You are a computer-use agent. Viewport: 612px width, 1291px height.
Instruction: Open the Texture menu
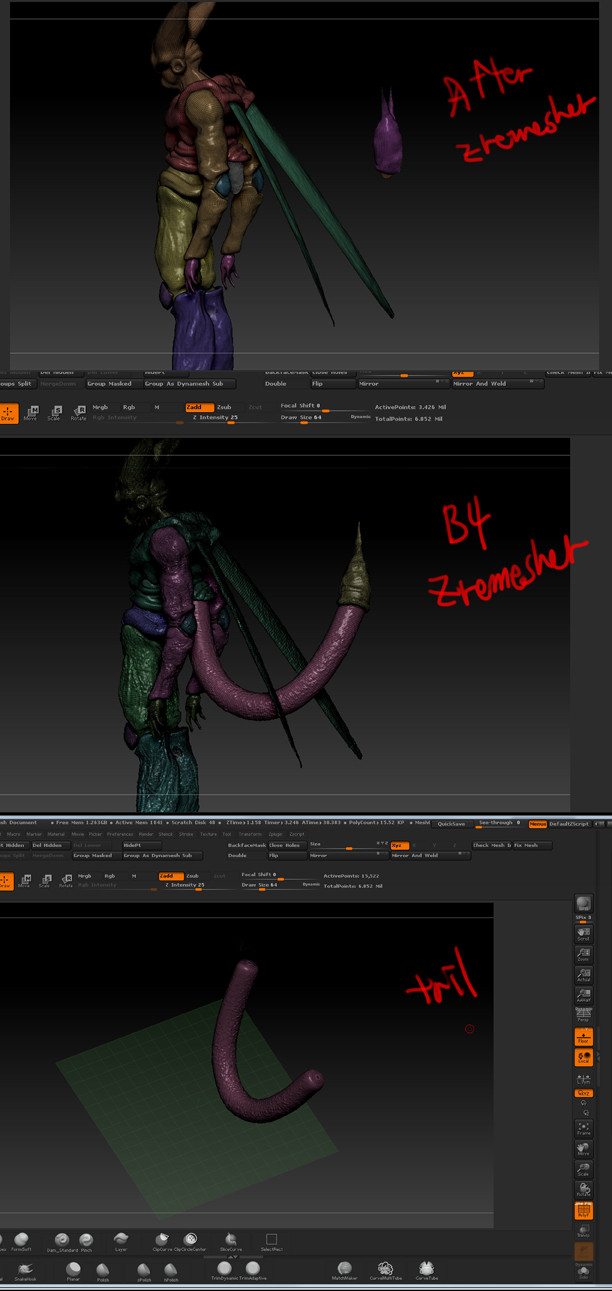point(209,833)
